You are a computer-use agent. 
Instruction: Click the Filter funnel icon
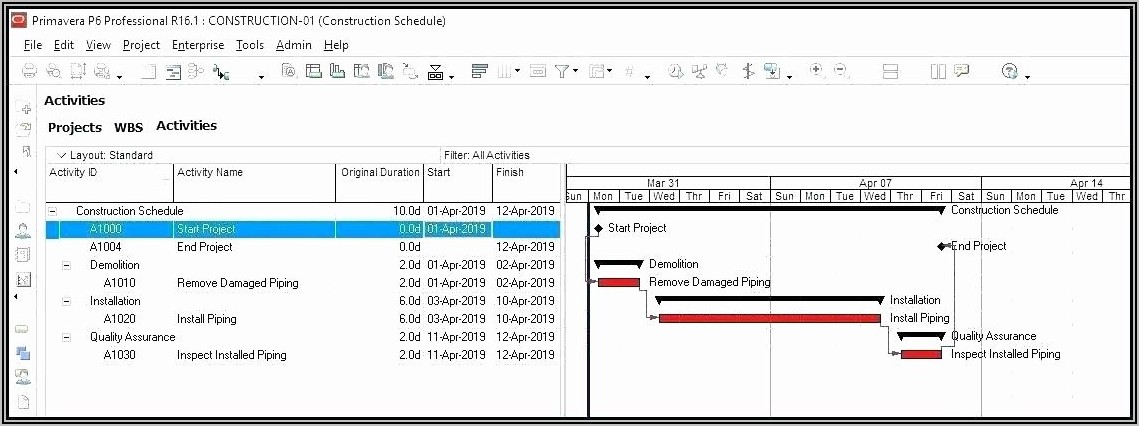[x=564, y=71]
